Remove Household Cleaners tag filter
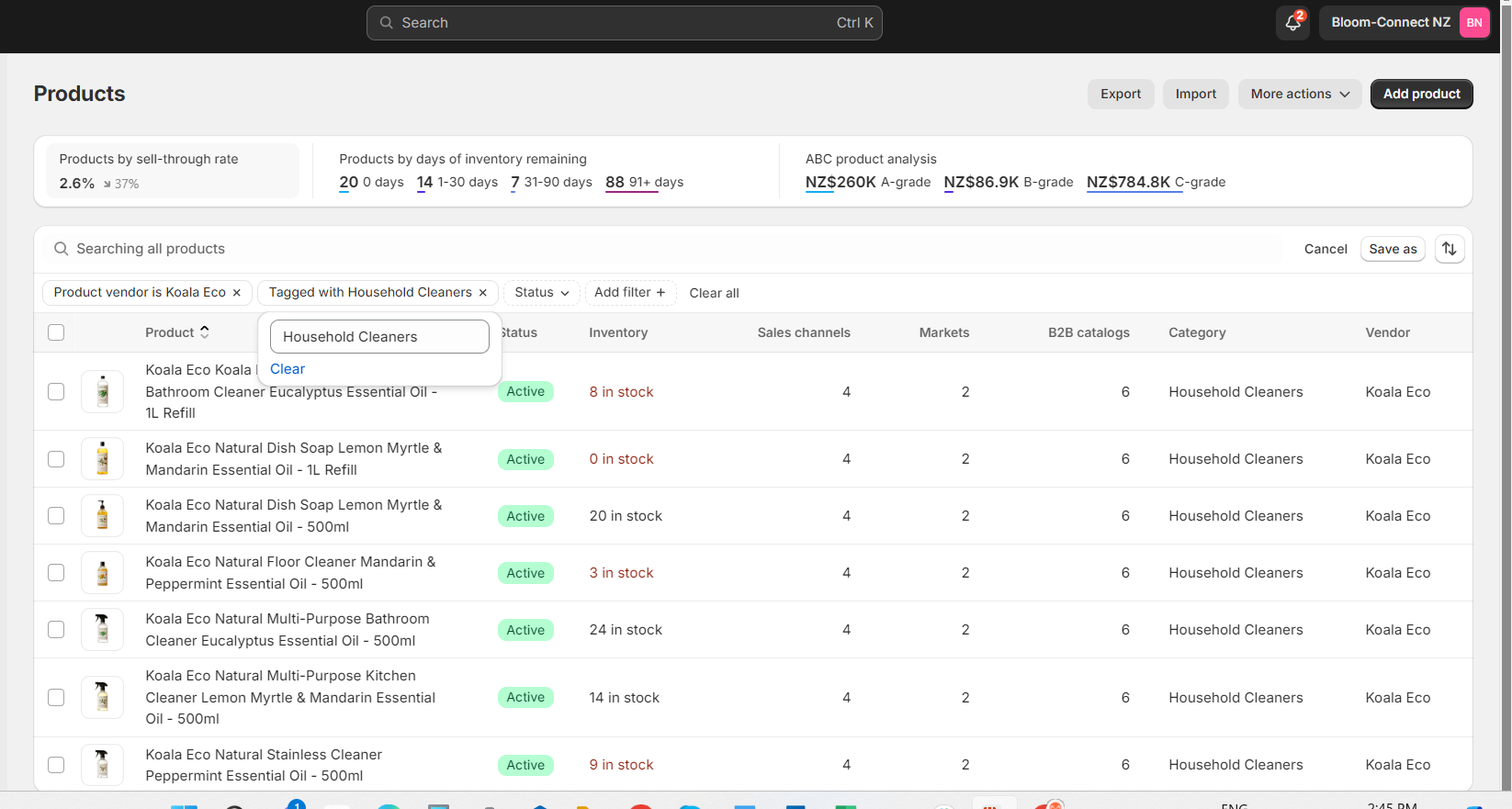 (483, 293)
